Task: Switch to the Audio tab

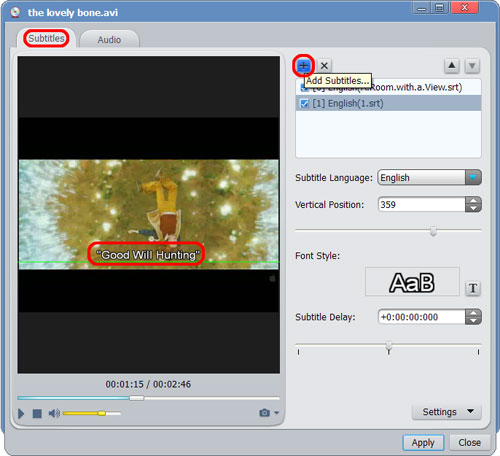Action: [x=109, y=39]
